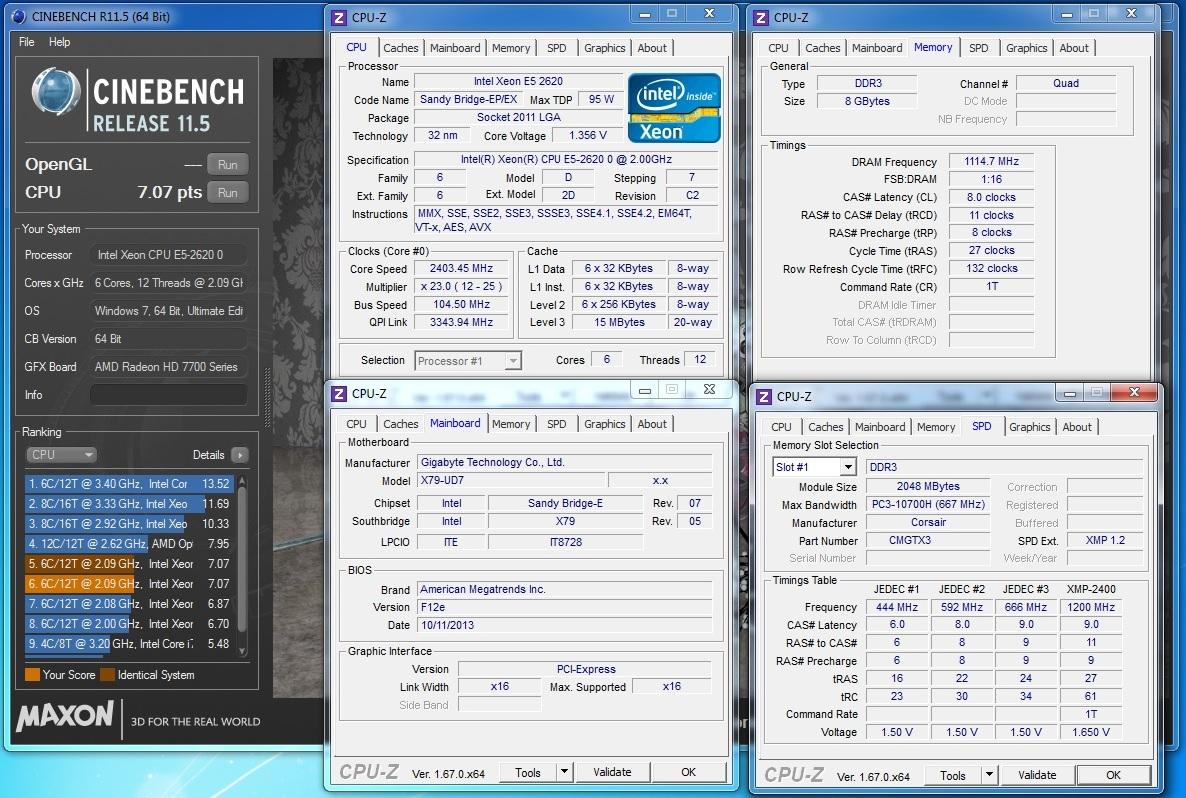This screenshot has height=798, width=1186.
Task: Open the Graphics tab in the CPU-Z SPD window
Action: click(x=1029, y=427)
